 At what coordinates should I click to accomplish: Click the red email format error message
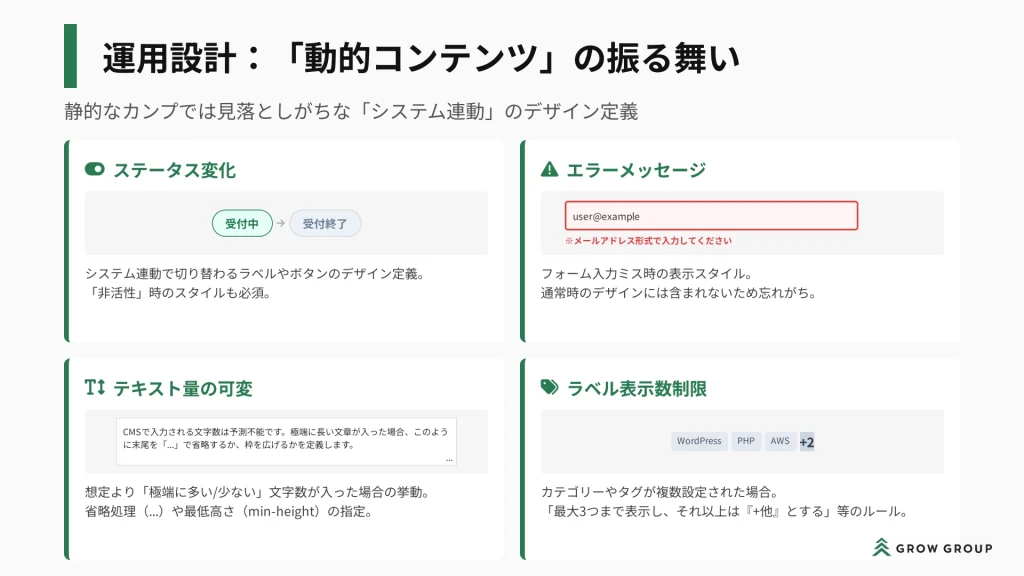coord(648,241)
